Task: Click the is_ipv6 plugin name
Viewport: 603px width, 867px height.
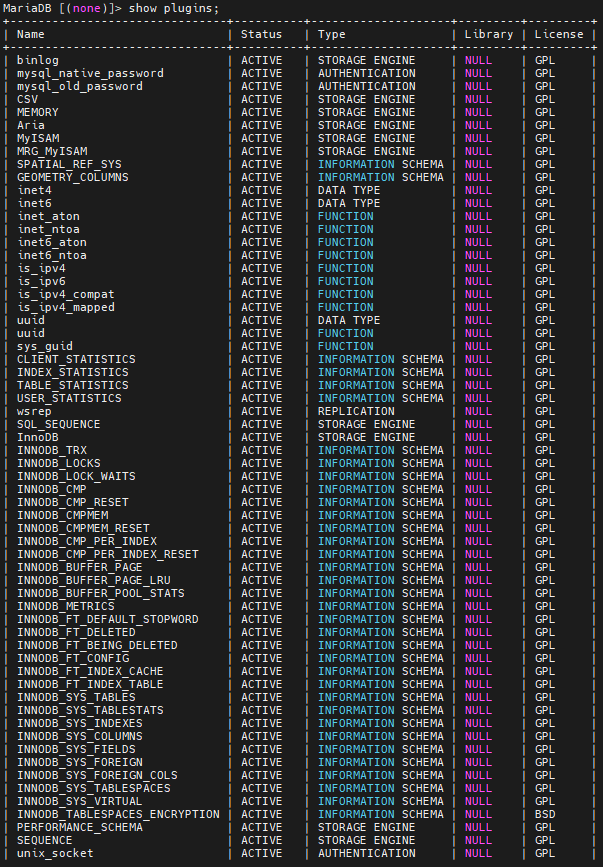Action: point(41,281)
